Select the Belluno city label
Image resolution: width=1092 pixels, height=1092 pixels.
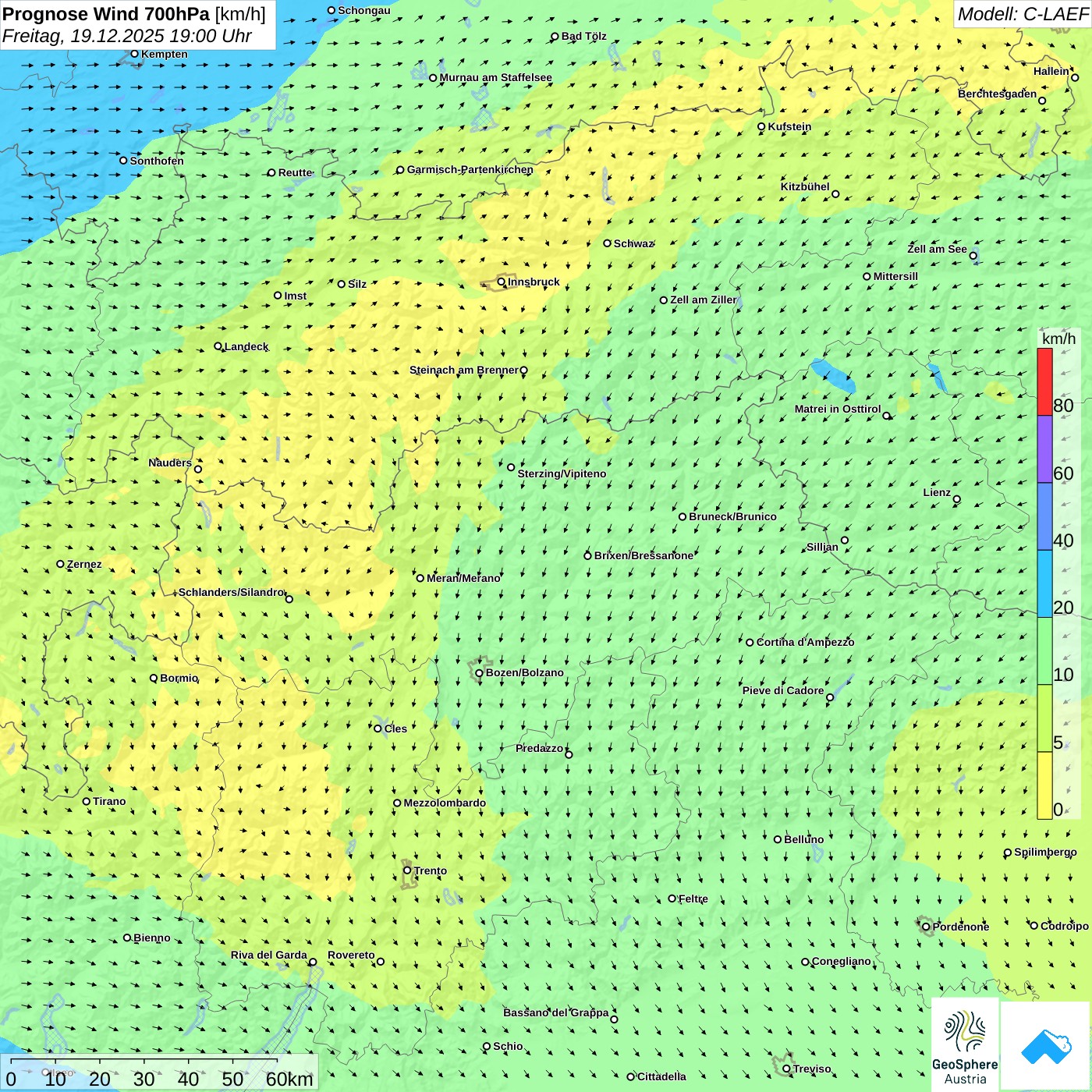coord(803,839)
